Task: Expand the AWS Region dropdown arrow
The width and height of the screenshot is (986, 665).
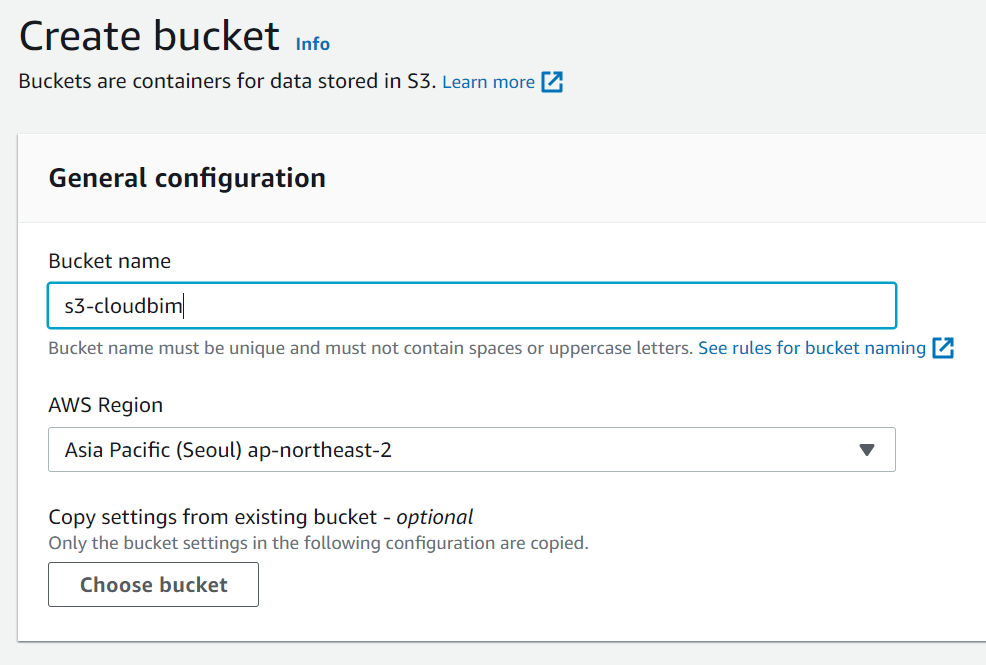Action: (x=867, y=450)
